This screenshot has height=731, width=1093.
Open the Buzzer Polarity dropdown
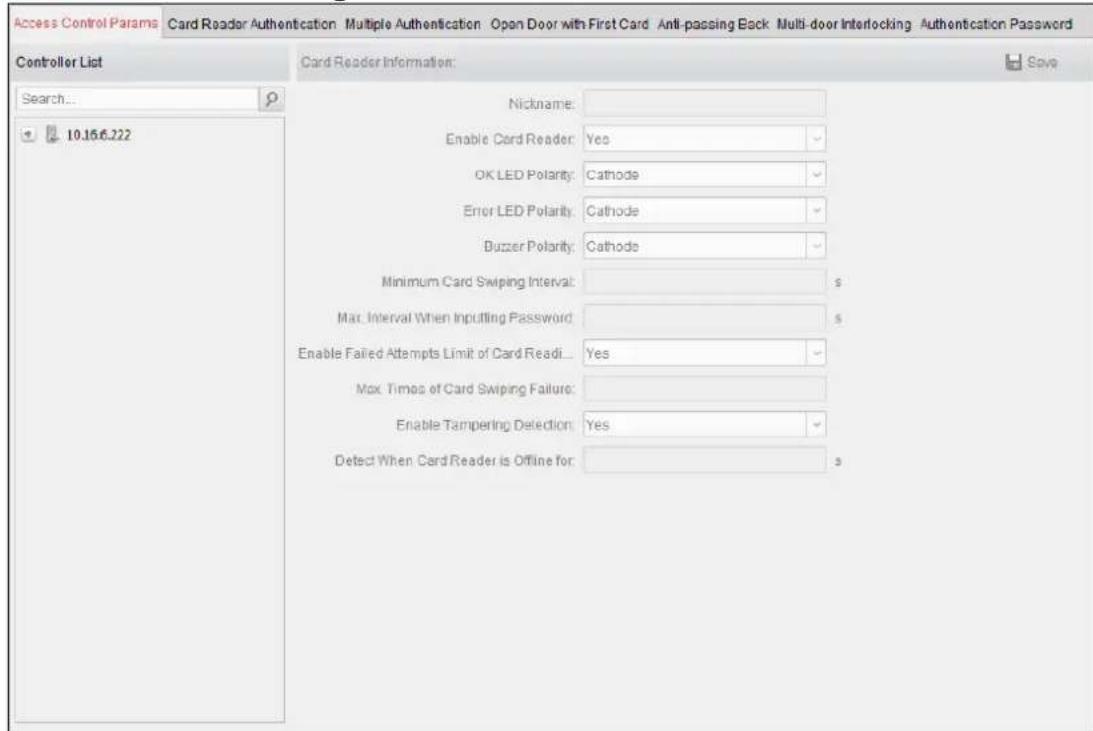[x=705, y=246]
